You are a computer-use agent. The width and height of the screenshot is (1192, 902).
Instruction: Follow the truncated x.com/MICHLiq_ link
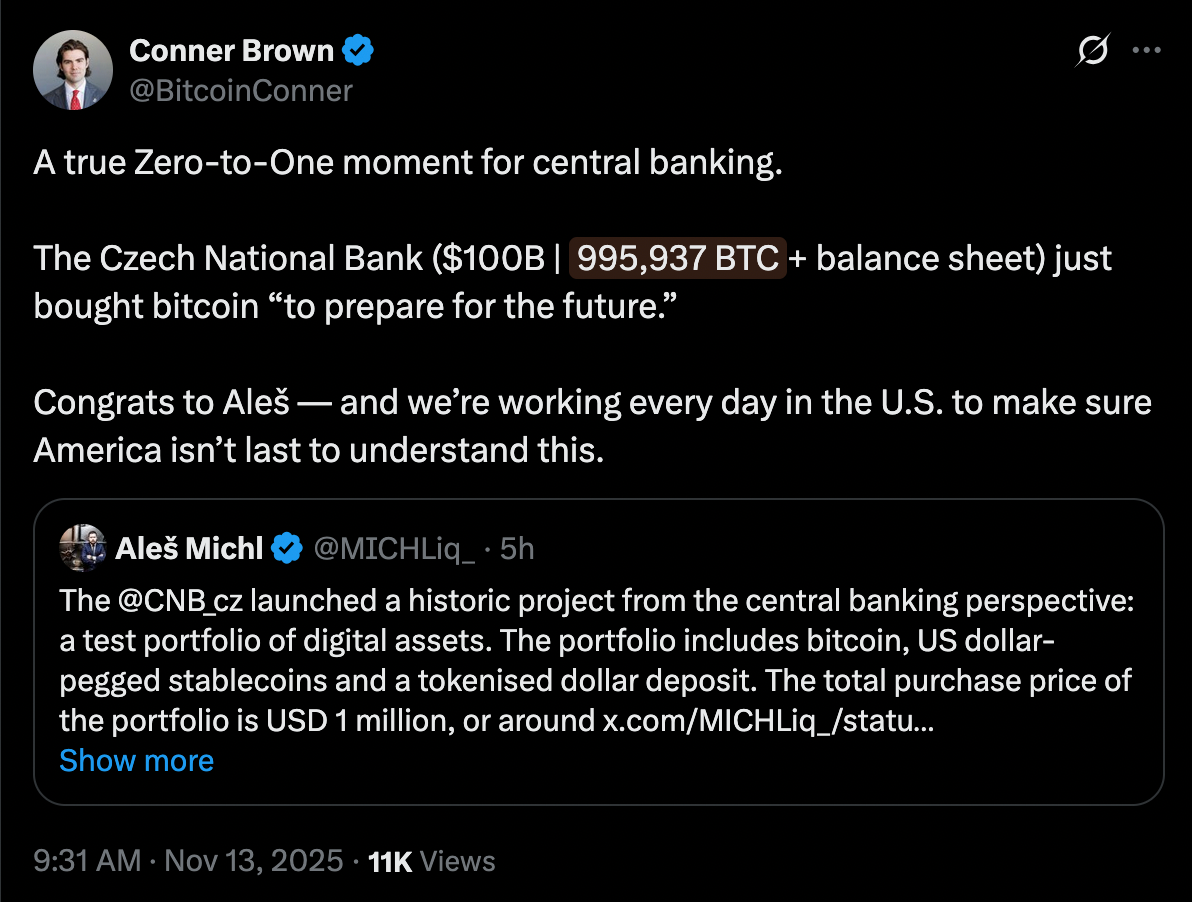(x=768, y=720)
